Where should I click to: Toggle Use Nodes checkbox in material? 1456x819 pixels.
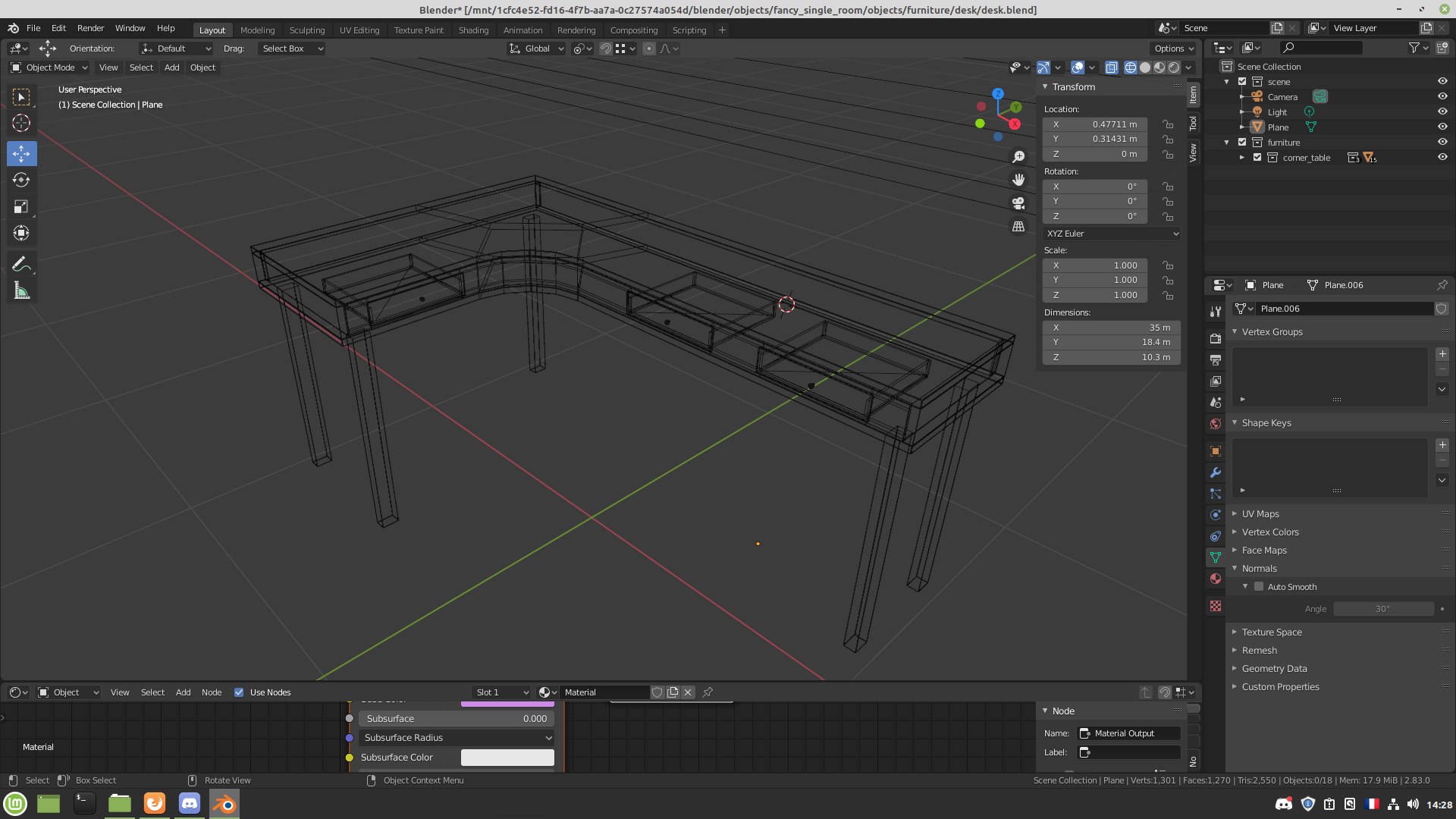pyautogui.click(x=238, y=691)
